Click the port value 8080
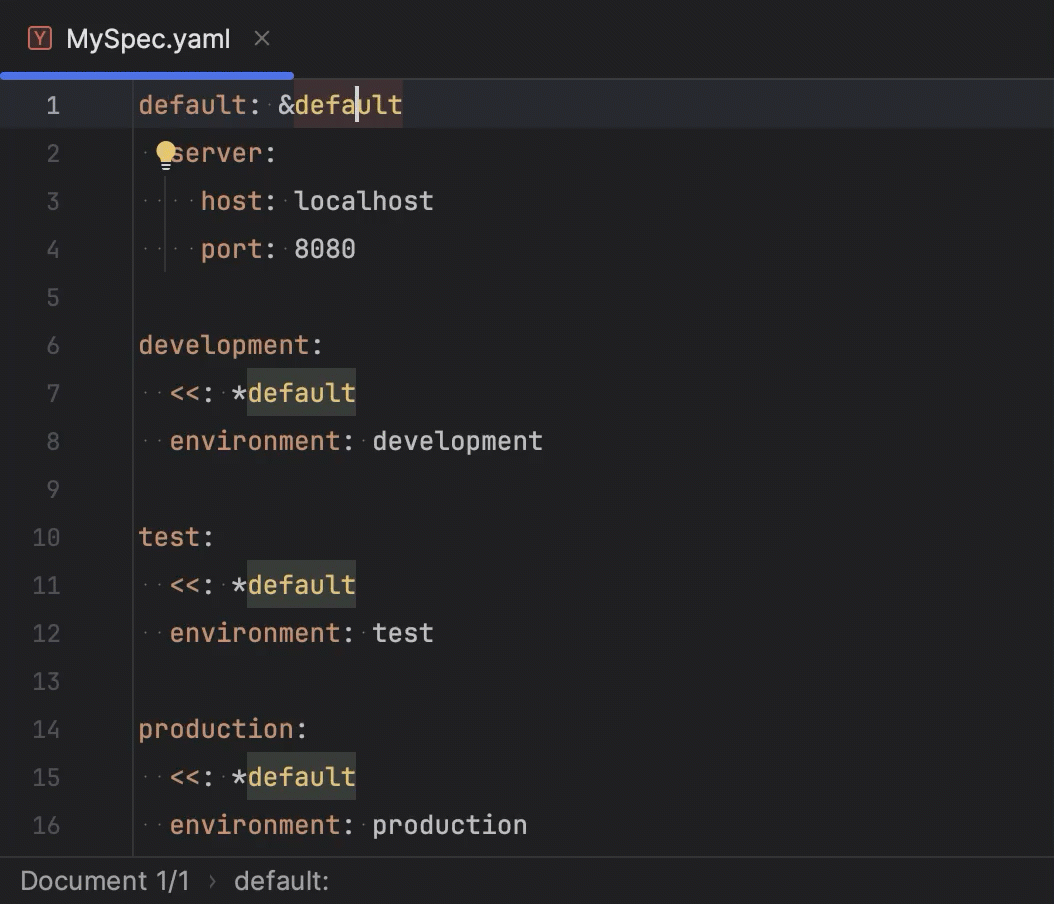 324,248
